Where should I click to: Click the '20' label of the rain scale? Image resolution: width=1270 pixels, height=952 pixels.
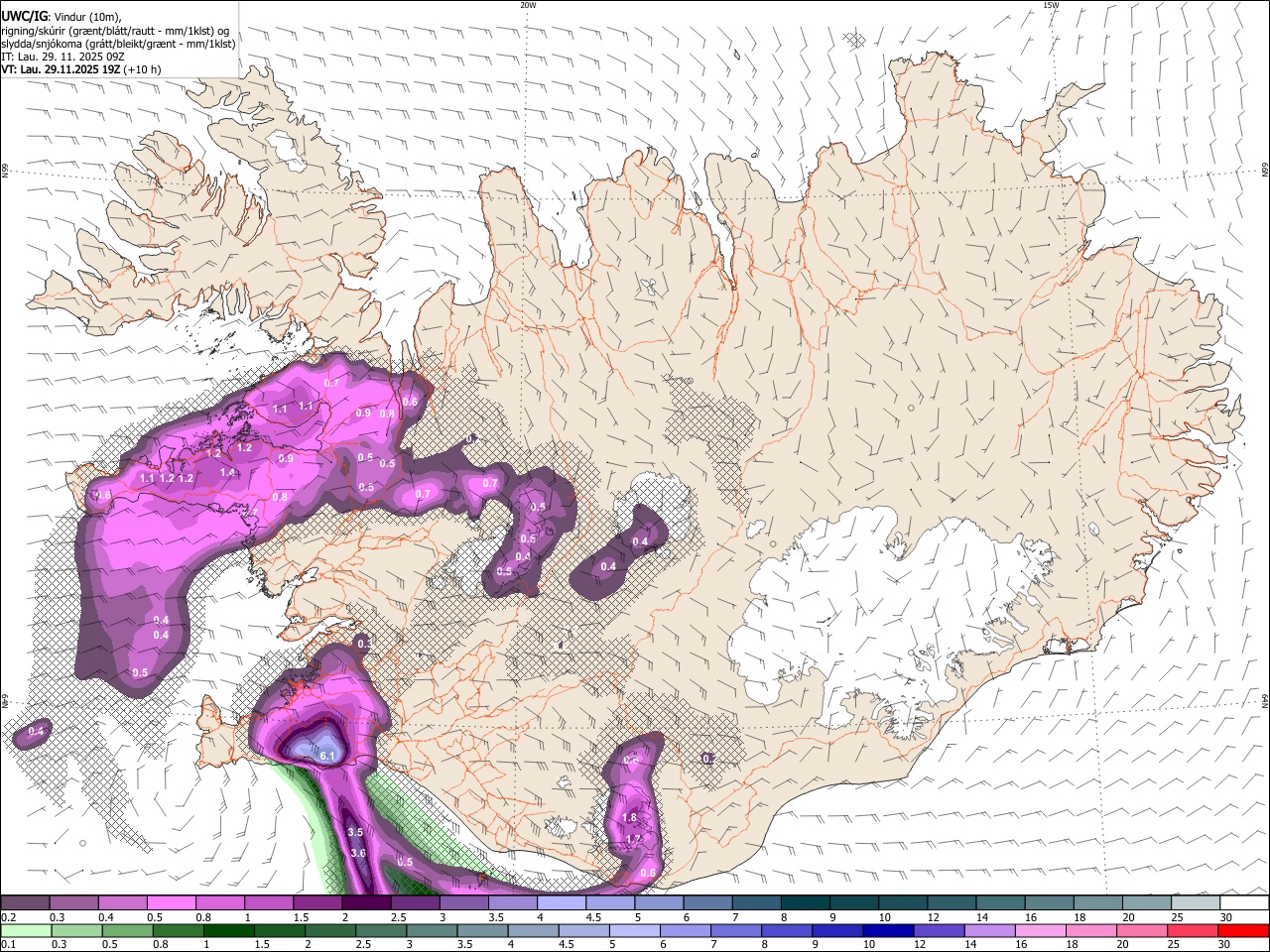[1122, 945]
